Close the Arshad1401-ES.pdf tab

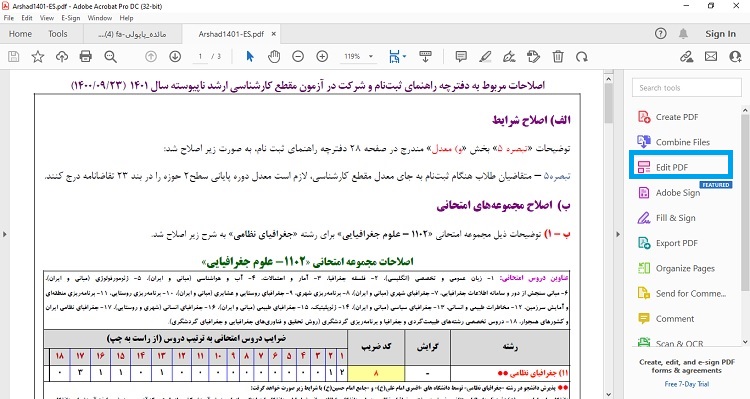click(x=274, y=34)
